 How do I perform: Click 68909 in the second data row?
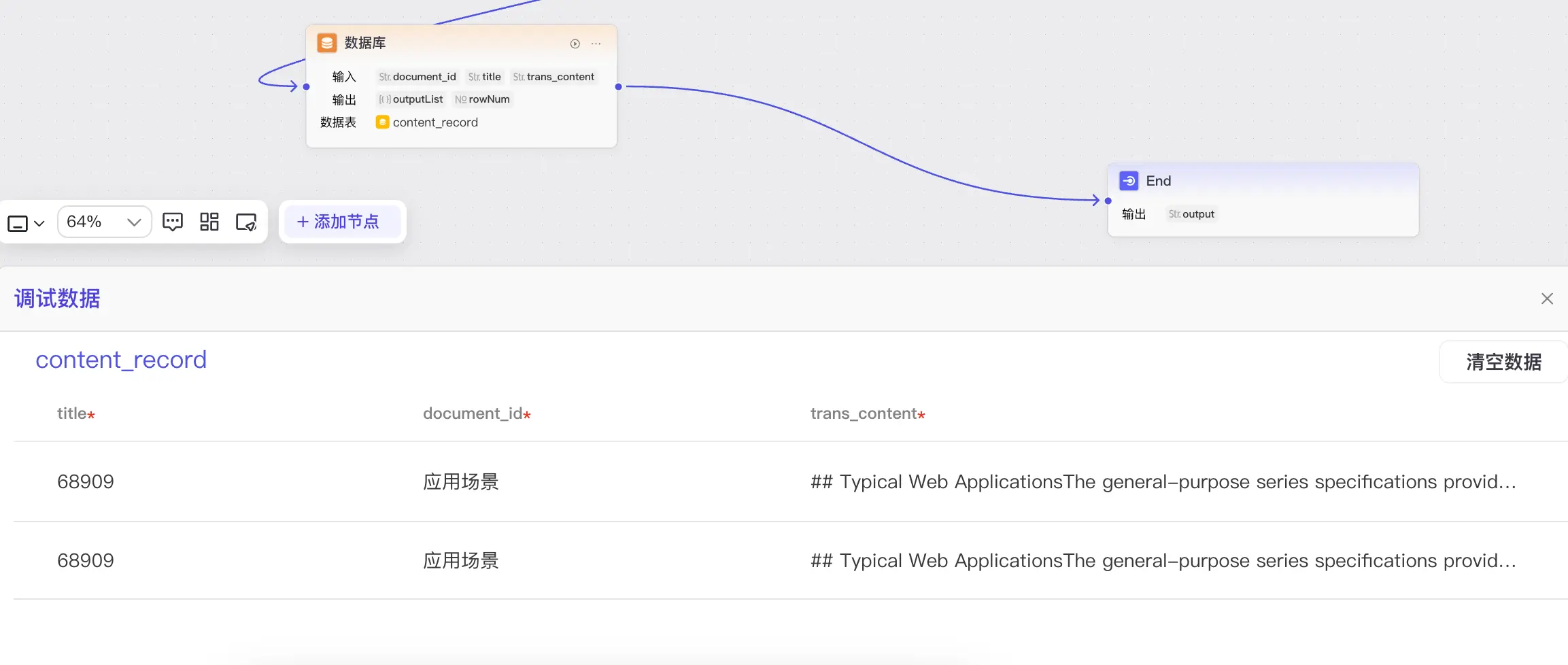click(x=86, y=560)
